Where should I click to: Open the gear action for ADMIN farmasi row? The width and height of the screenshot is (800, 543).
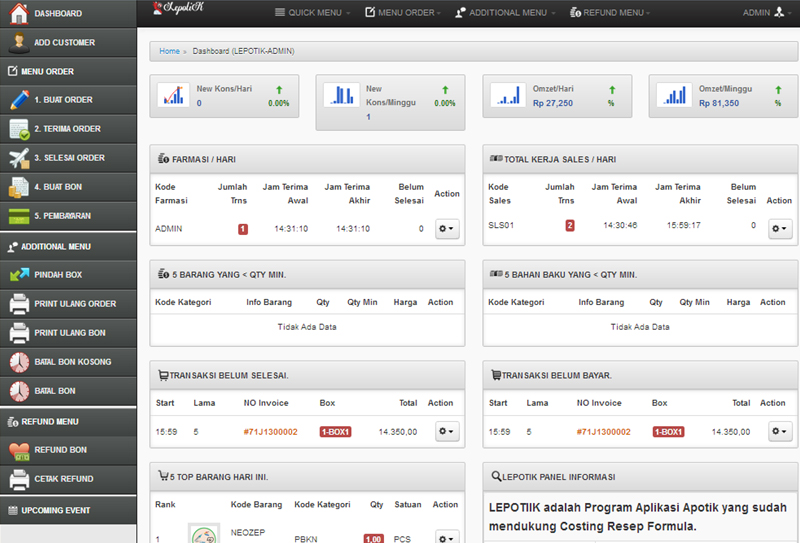coord(447,229)
